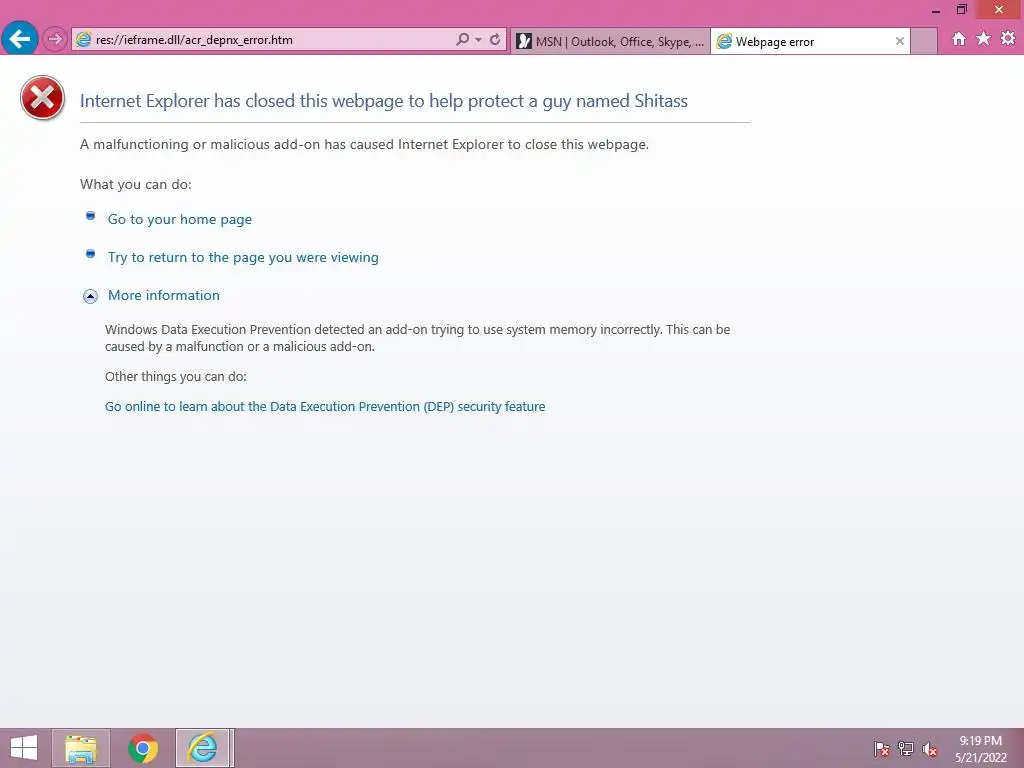This screenshot has width=1024, height=768.
Task: Click the "Other things you can do:" text
Action: pyautogui.click(x=176, y=376)
